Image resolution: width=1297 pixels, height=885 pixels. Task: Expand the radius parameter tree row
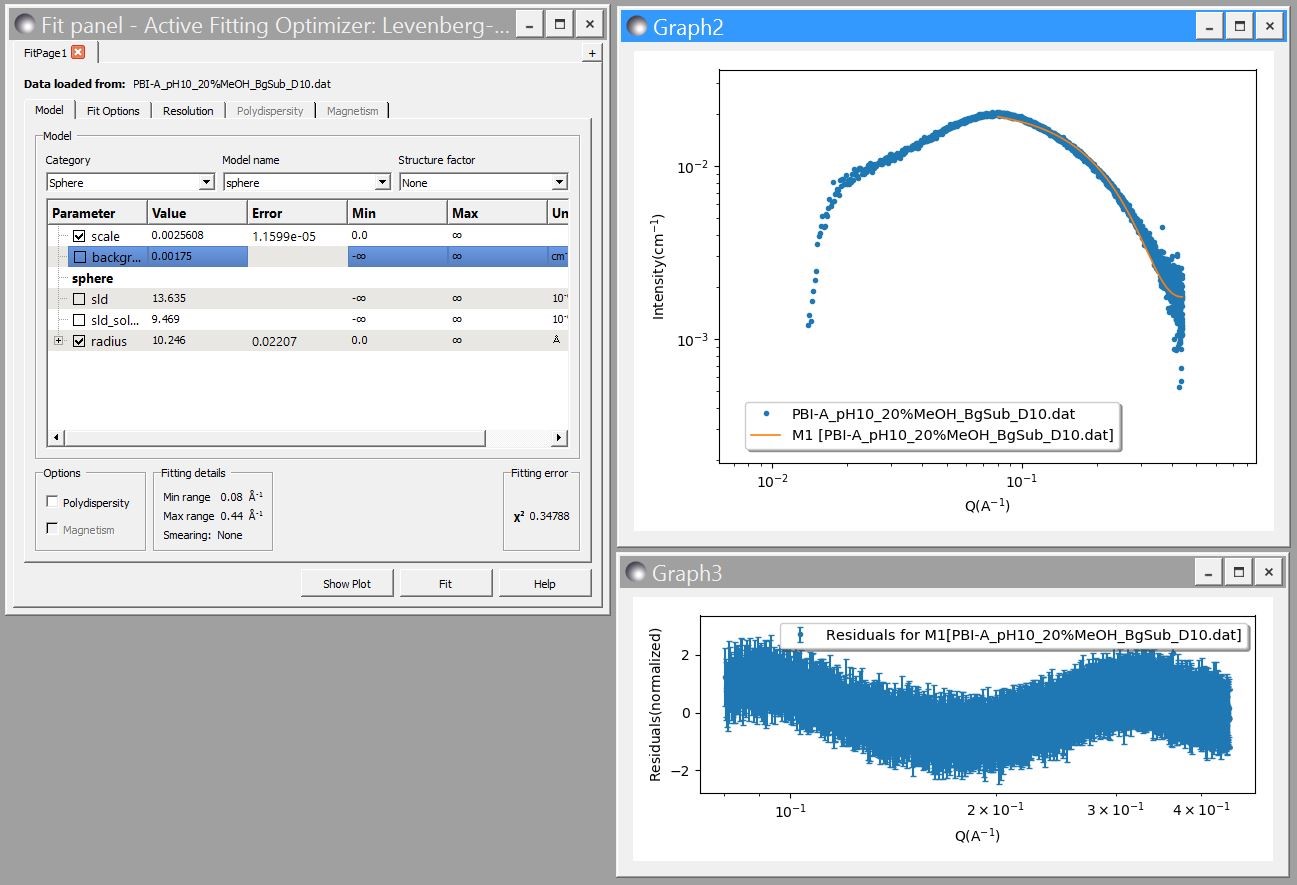click(58, 341)
